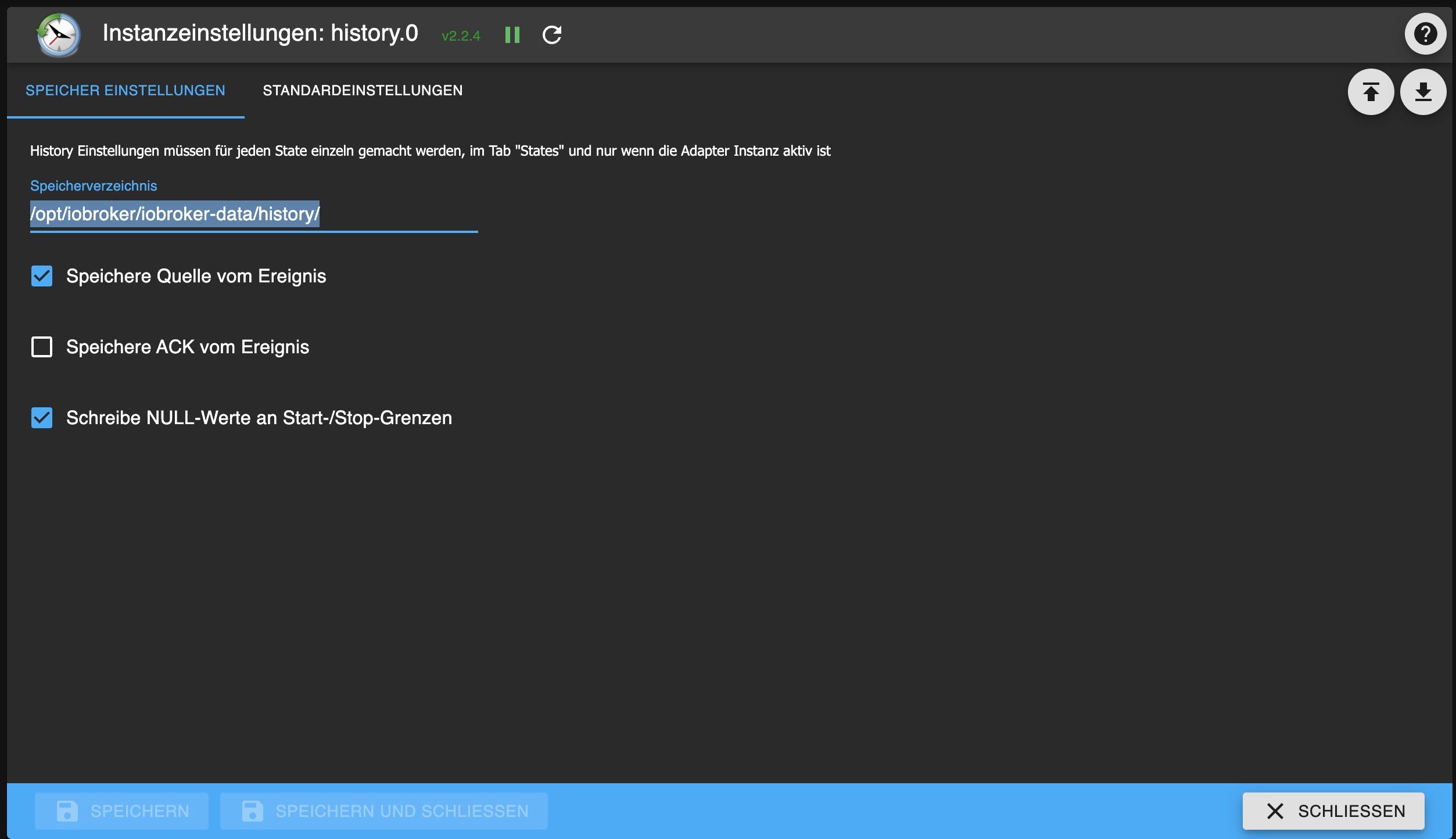This screenshot has height=839, width=1456.
Task: Pause the history.0 instance
Action: click(x=512, y=35)
